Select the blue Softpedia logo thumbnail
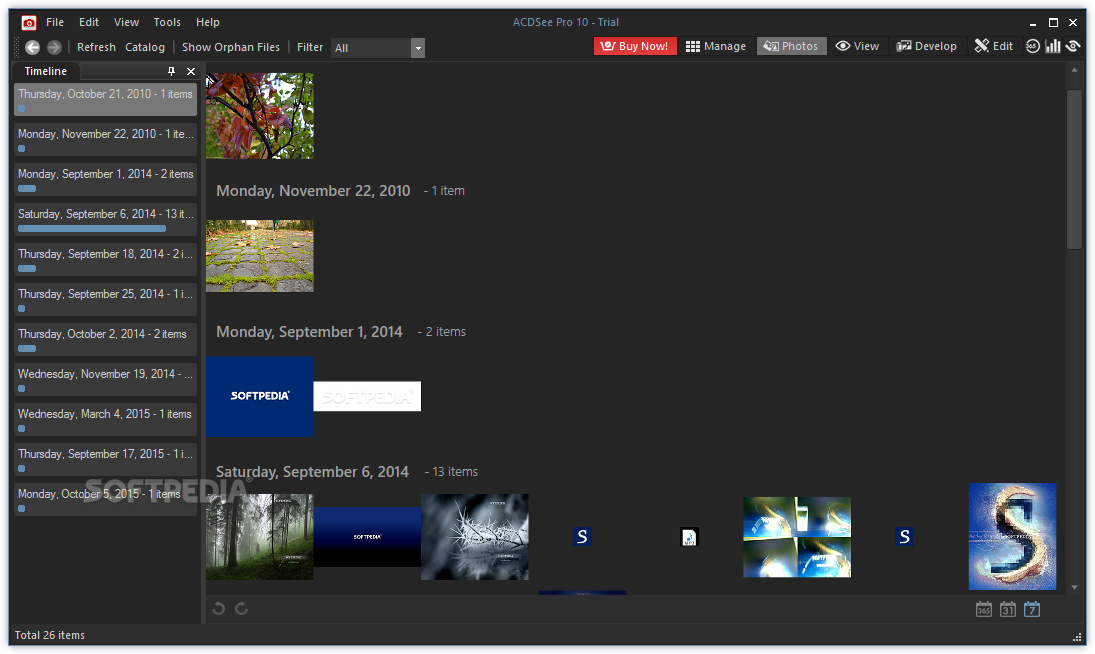 point(260,396)
